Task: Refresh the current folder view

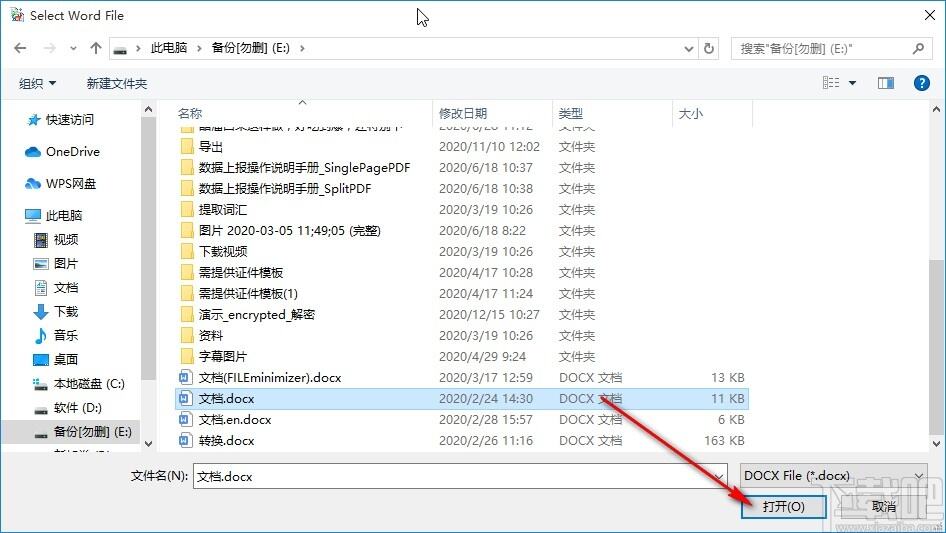Action: pyautogui.click(x=709, y=48)
